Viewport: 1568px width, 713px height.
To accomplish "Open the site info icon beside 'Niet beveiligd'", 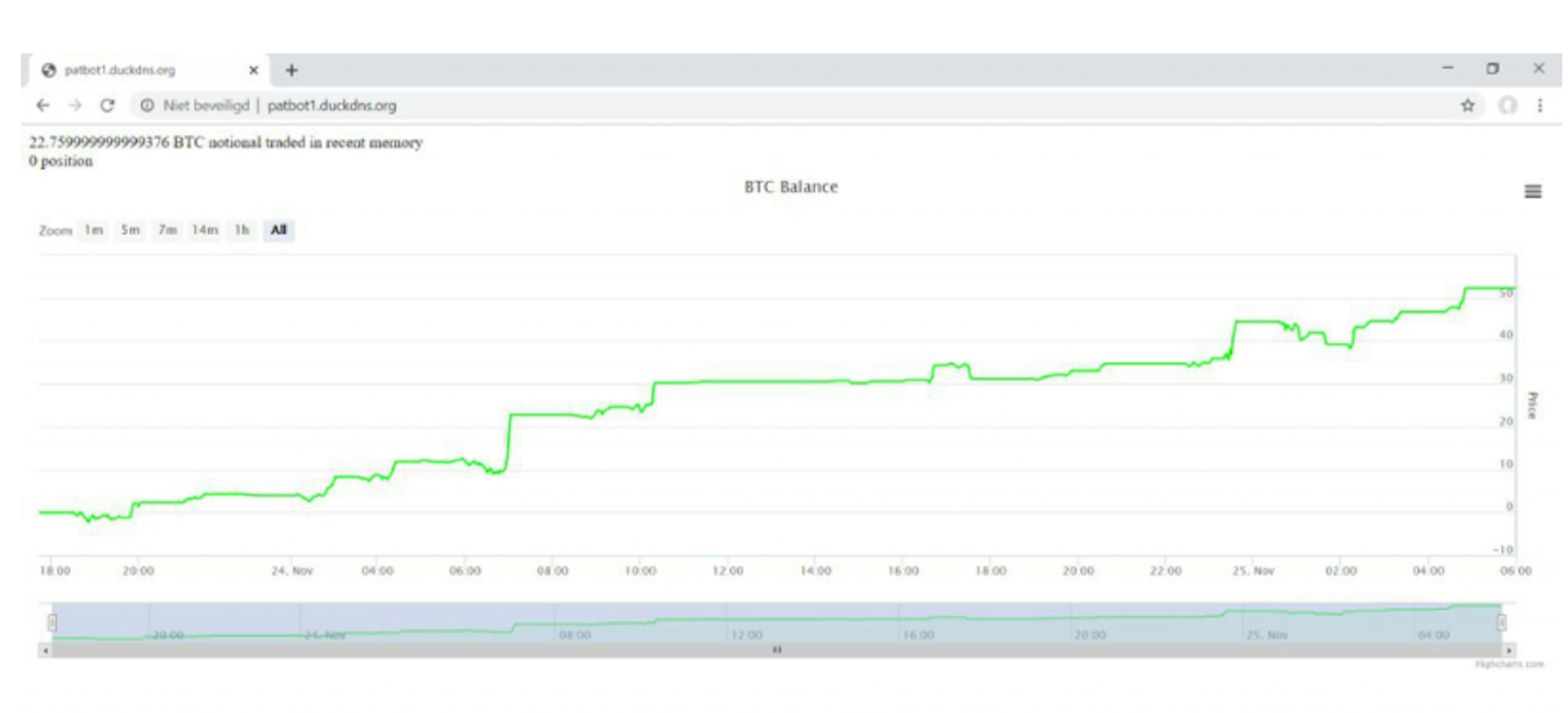I will (x=147, y=105).
